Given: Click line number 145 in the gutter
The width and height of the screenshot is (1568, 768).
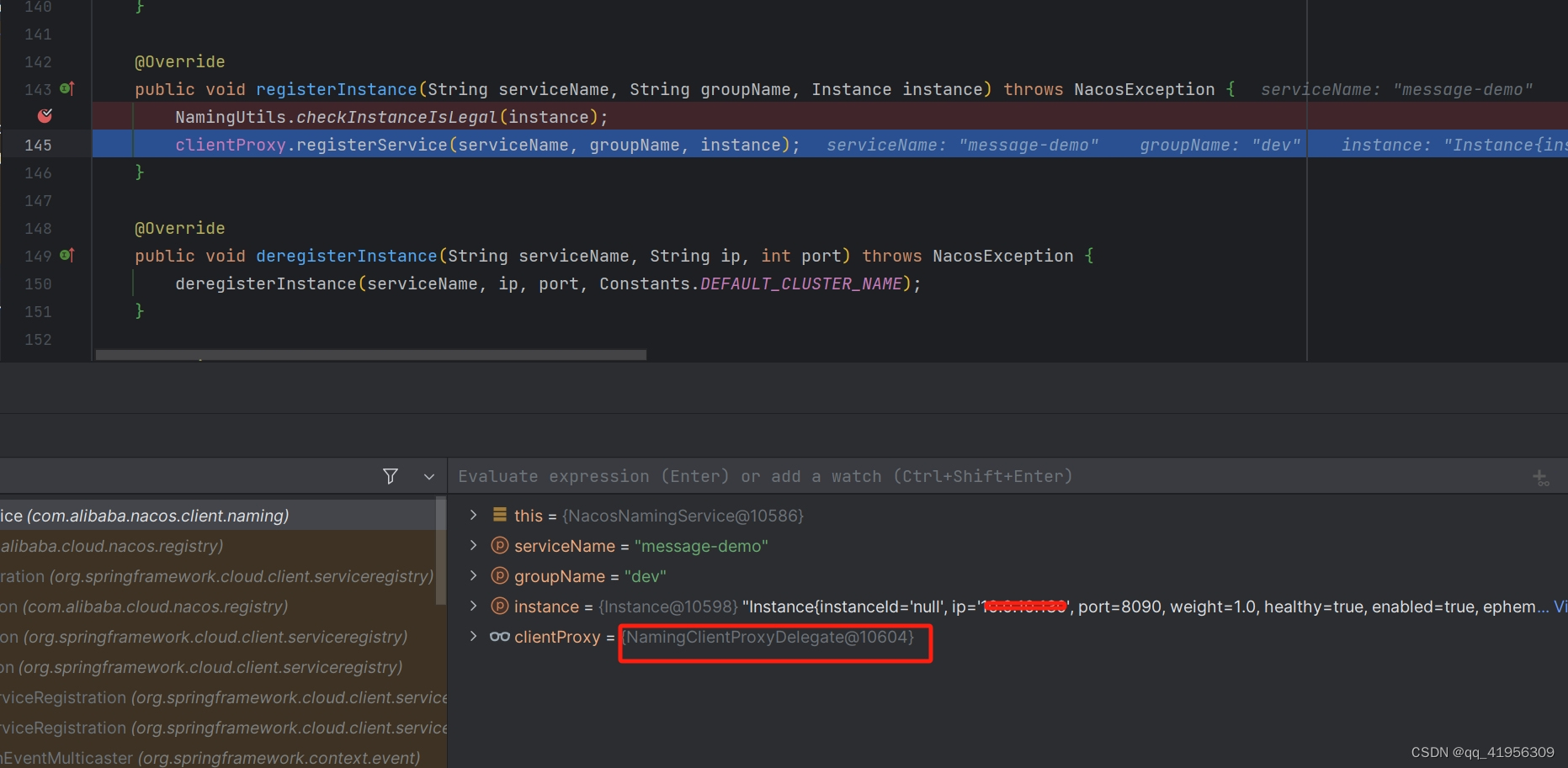Looking at the screenshot, I should point(38,145).
